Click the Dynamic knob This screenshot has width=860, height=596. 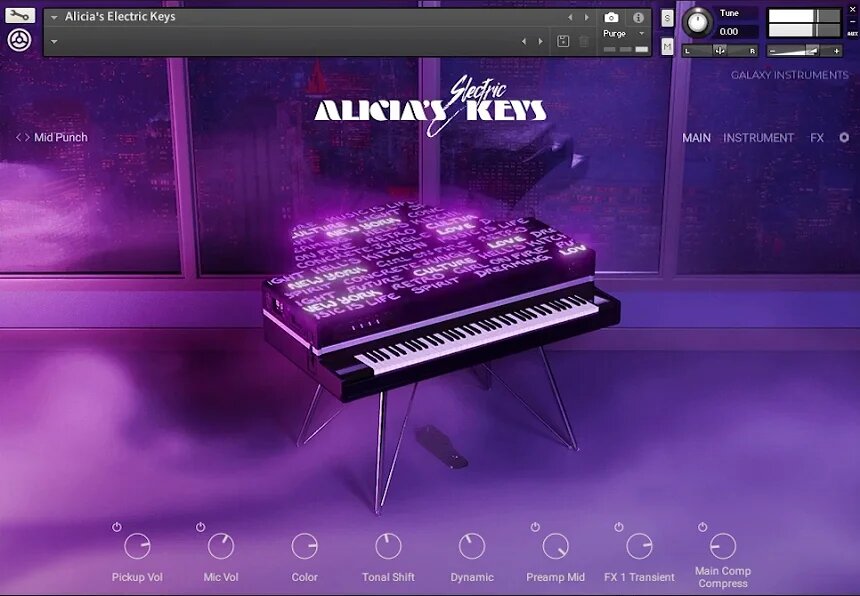[472, 546]
